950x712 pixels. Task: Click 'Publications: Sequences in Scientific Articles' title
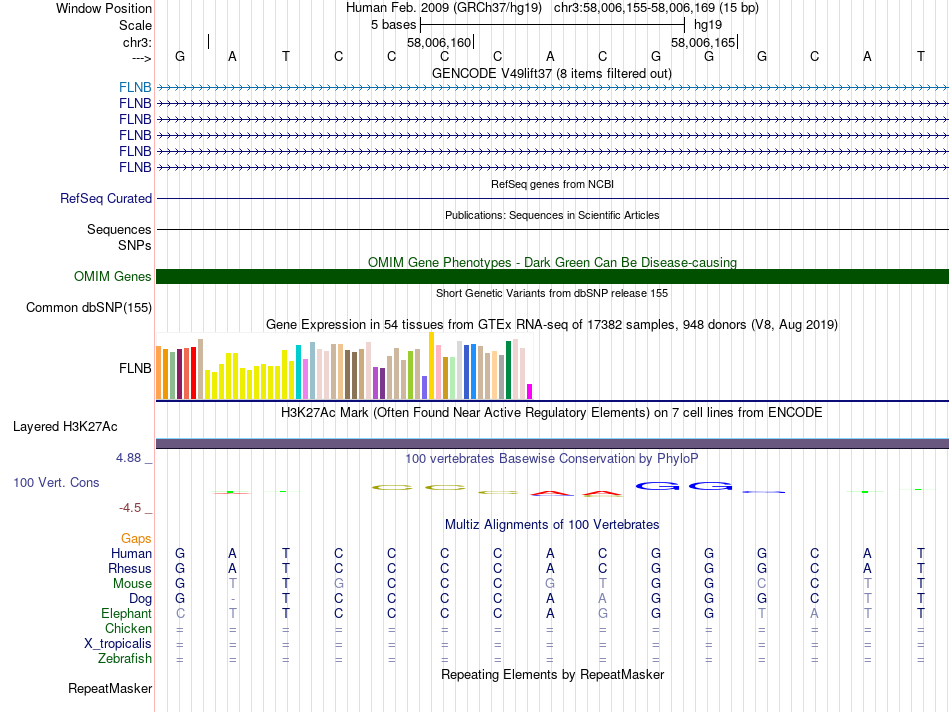[x=552, y=215]
